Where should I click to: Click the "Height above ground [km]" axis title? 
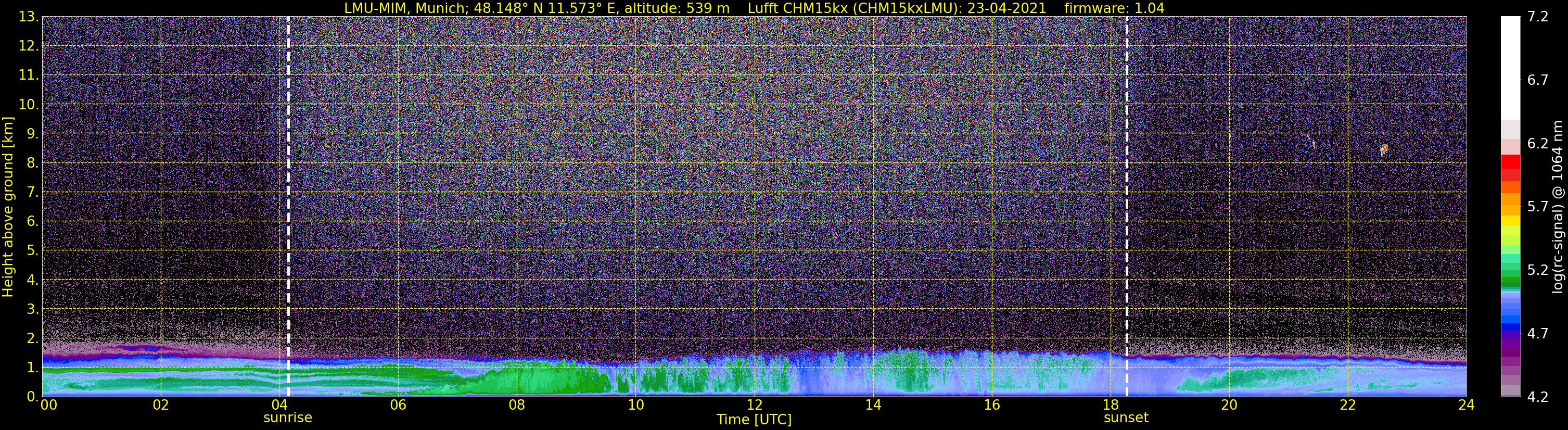8,207
